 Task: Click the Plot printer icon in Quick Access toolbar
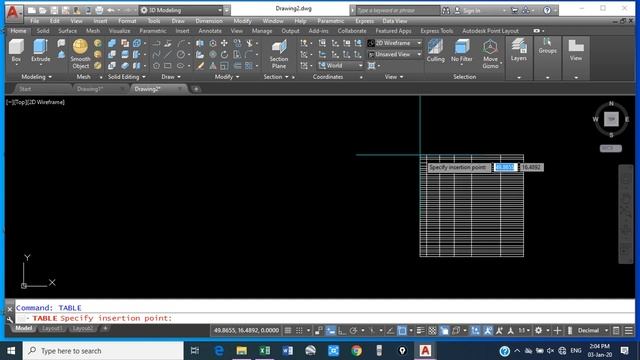[99, 10]
